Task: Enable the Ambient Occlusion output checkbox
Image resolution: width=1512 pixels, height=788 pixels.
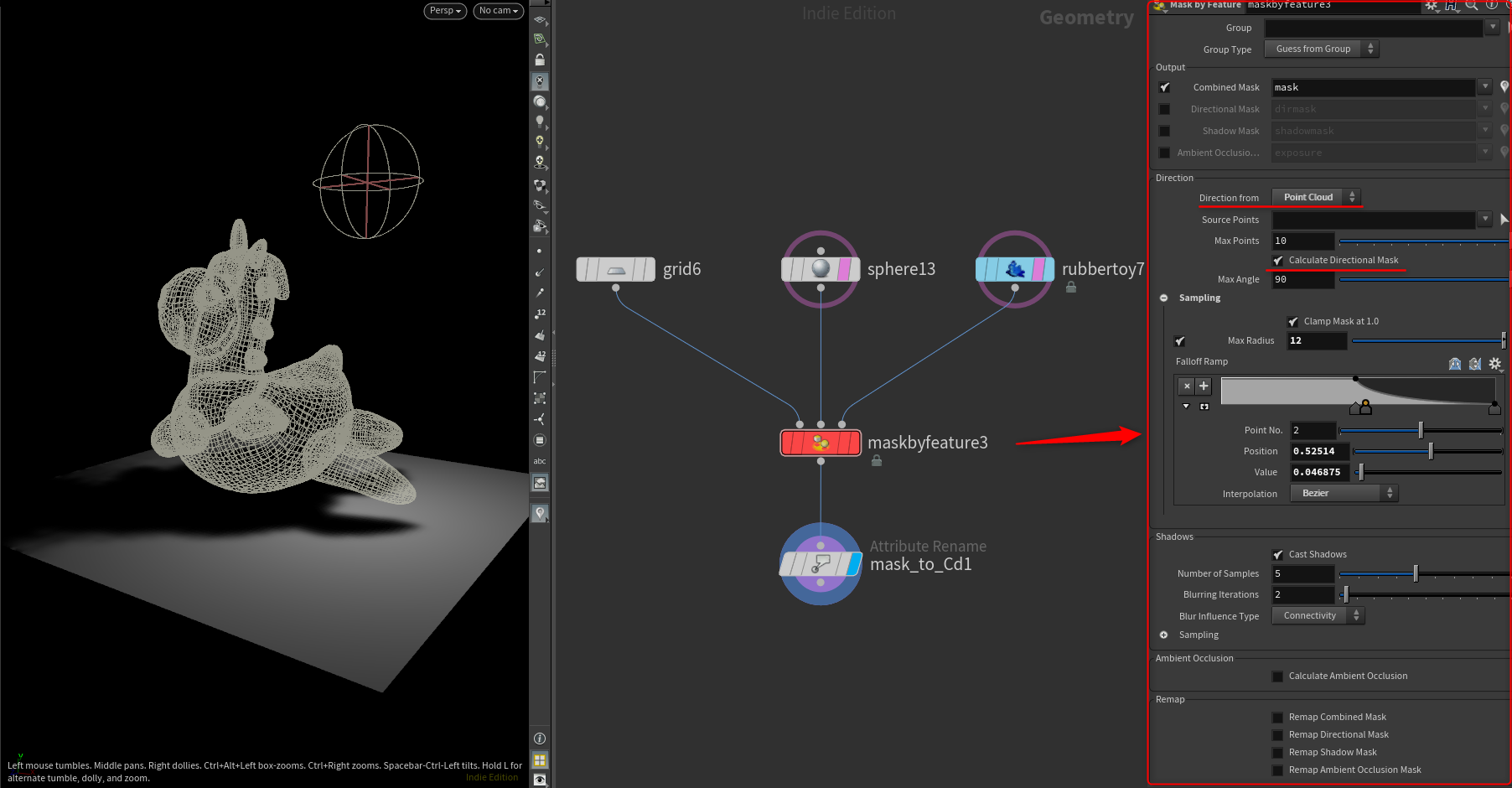Action: [1164, 153]
